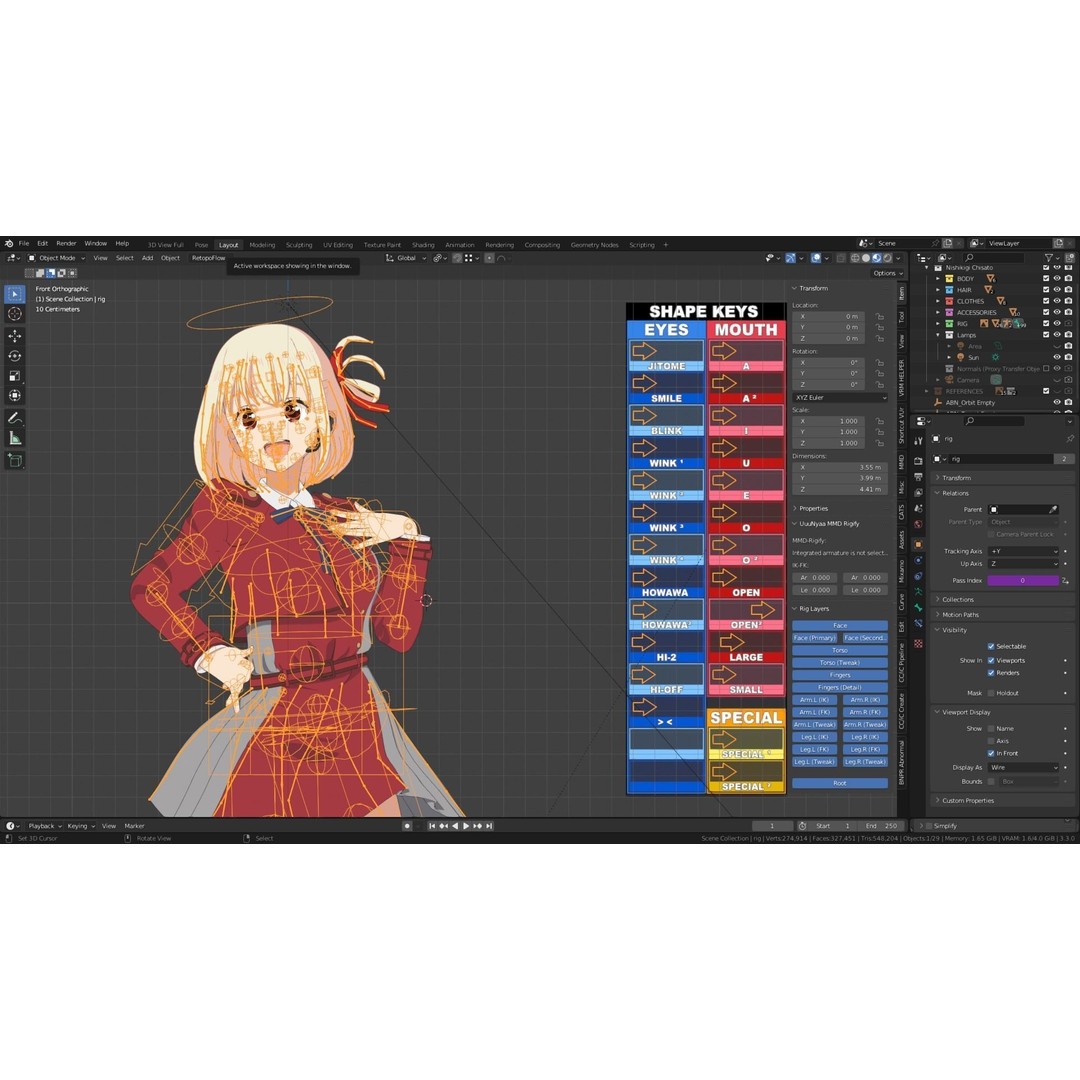This screenshot has height=1080, width=1080.
Task: Click the pin icon beside rig name
Action: [1070, 438]
